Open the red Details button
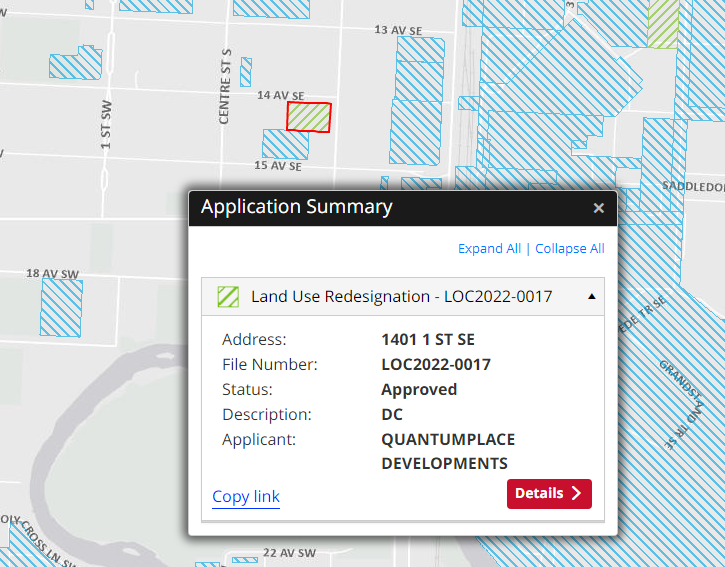 click(x=548, y=493)
